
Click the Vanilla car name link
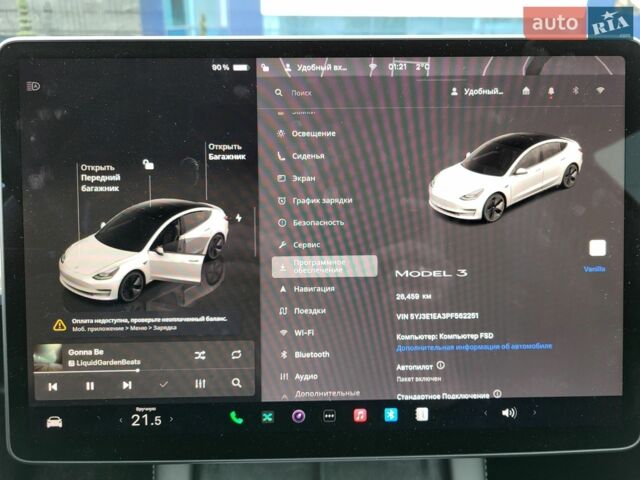pos(594,269)
